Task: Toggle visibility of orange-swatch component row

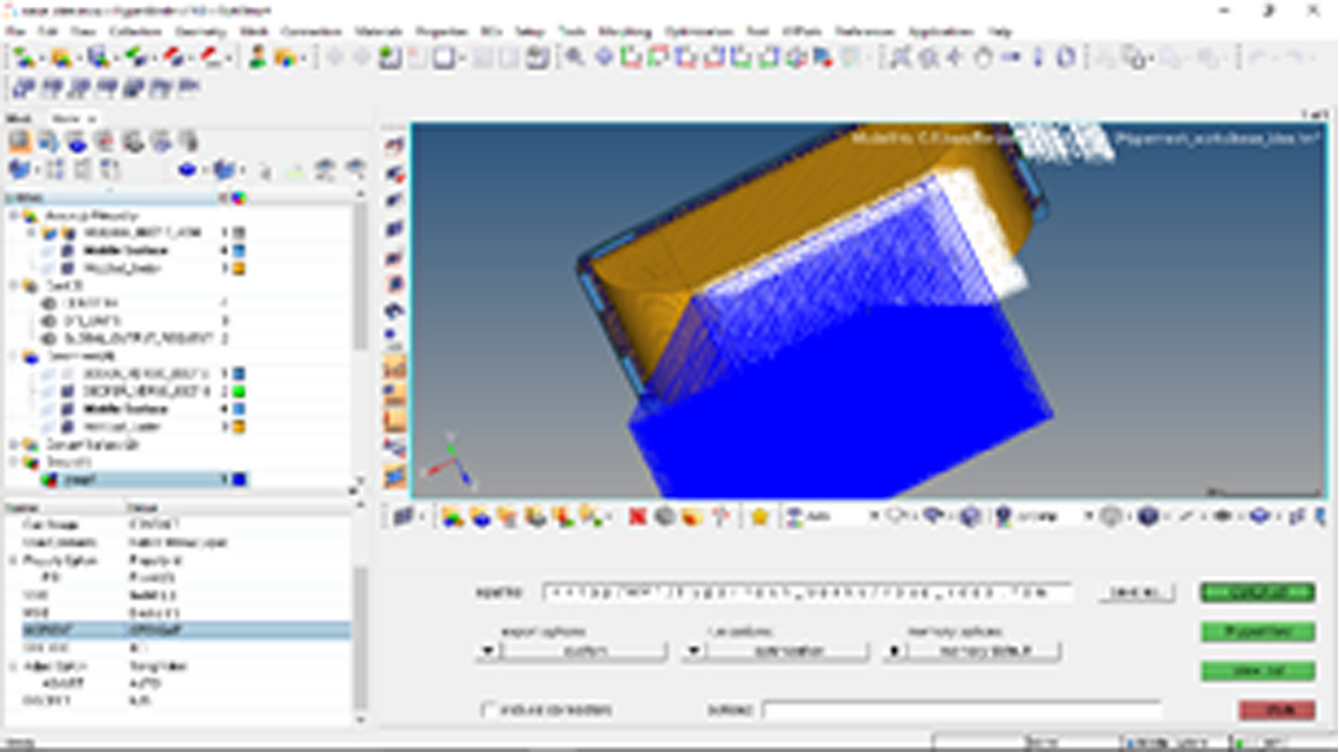Action: (x=67, y=427)
